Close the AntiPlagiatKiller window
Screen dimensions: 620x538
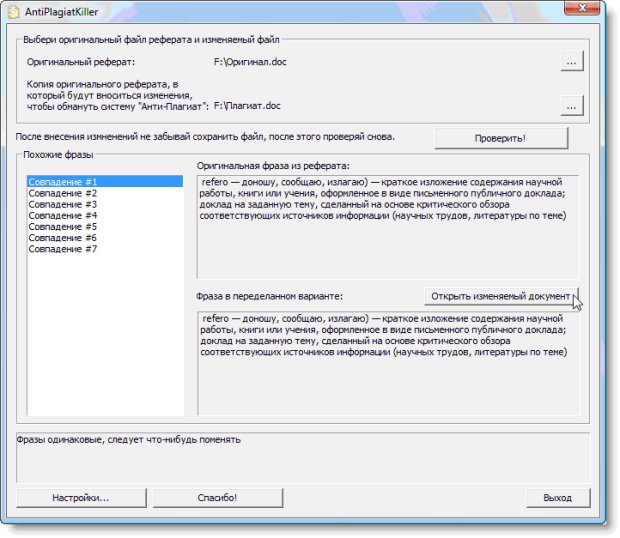coord(582,8)
